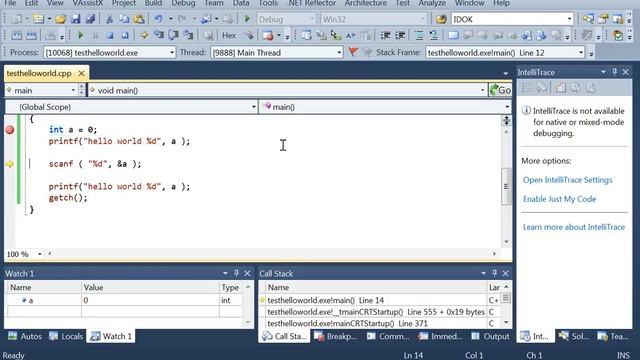Image resolution: width=640 pixels, height=360 pixels.
Task: Toggle Hex display on the debug toolbar
Action: (x=229, y=36)
